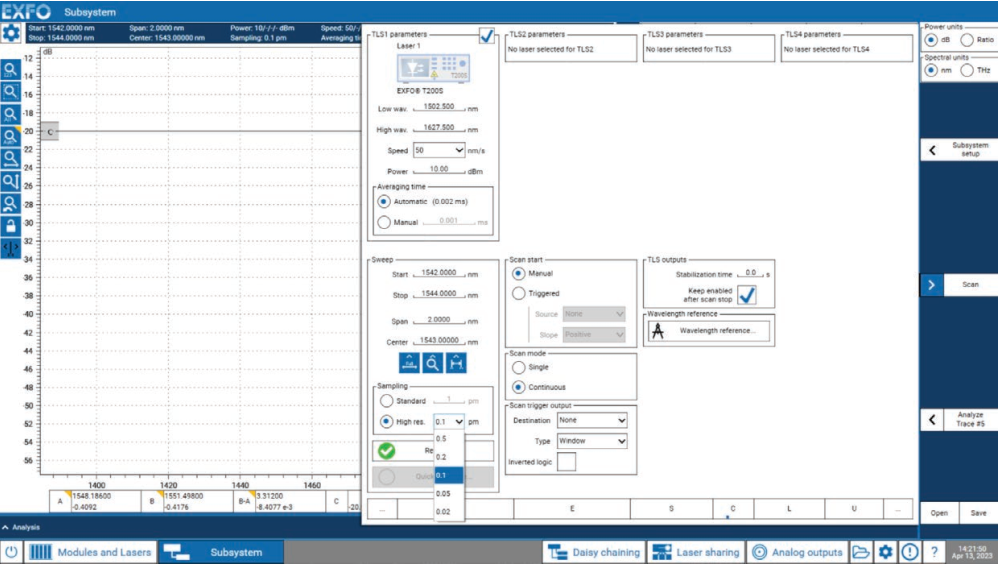Select Manual averaging time option
This screenshot has width=1000, height=565.
384,222
